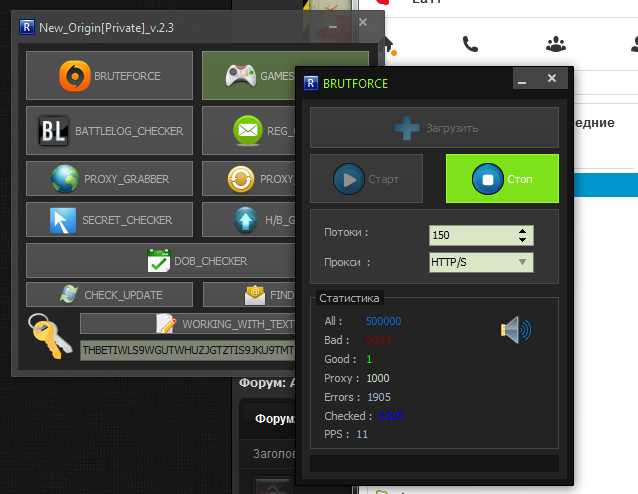
Task: Click the home icon with orange dot
Action: (389, 46)
